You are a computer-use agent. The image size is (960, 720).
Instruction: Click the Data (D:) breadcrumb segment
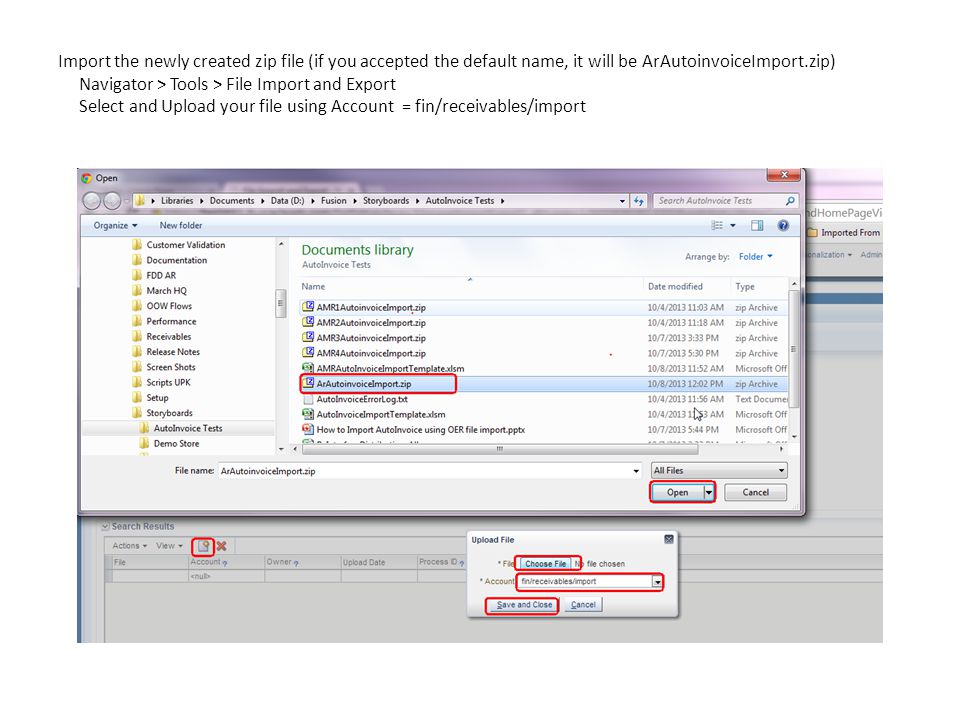[x=287, y=200]
